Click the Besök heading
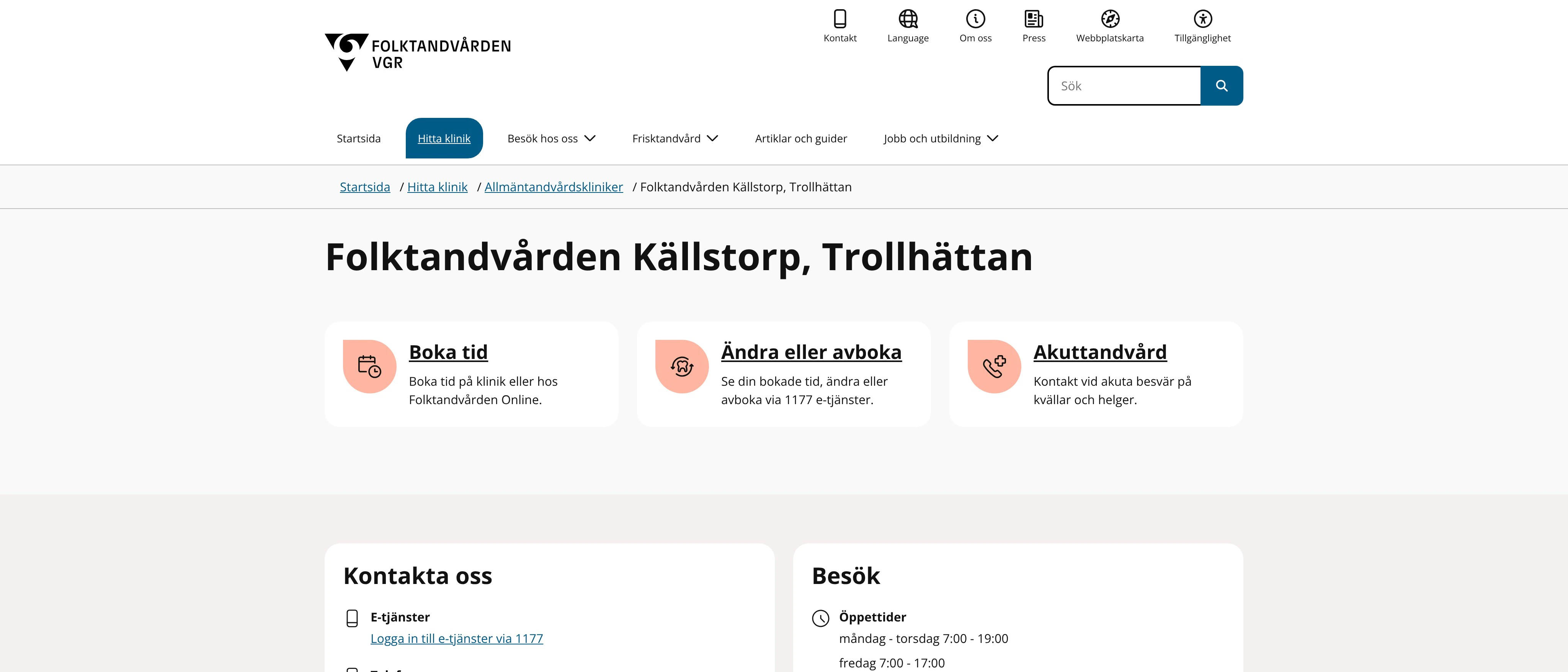Screen dimensions: 1568x672 (x=846, y=576)
